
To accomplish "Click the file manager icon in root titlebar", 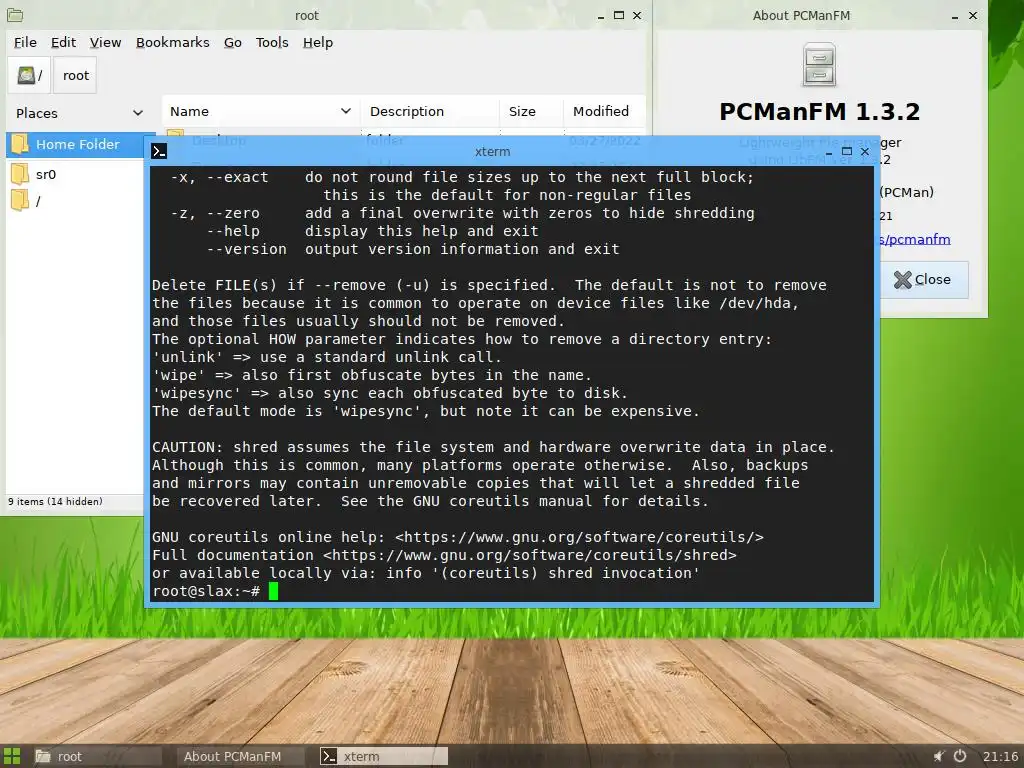I will click(14, 15).
